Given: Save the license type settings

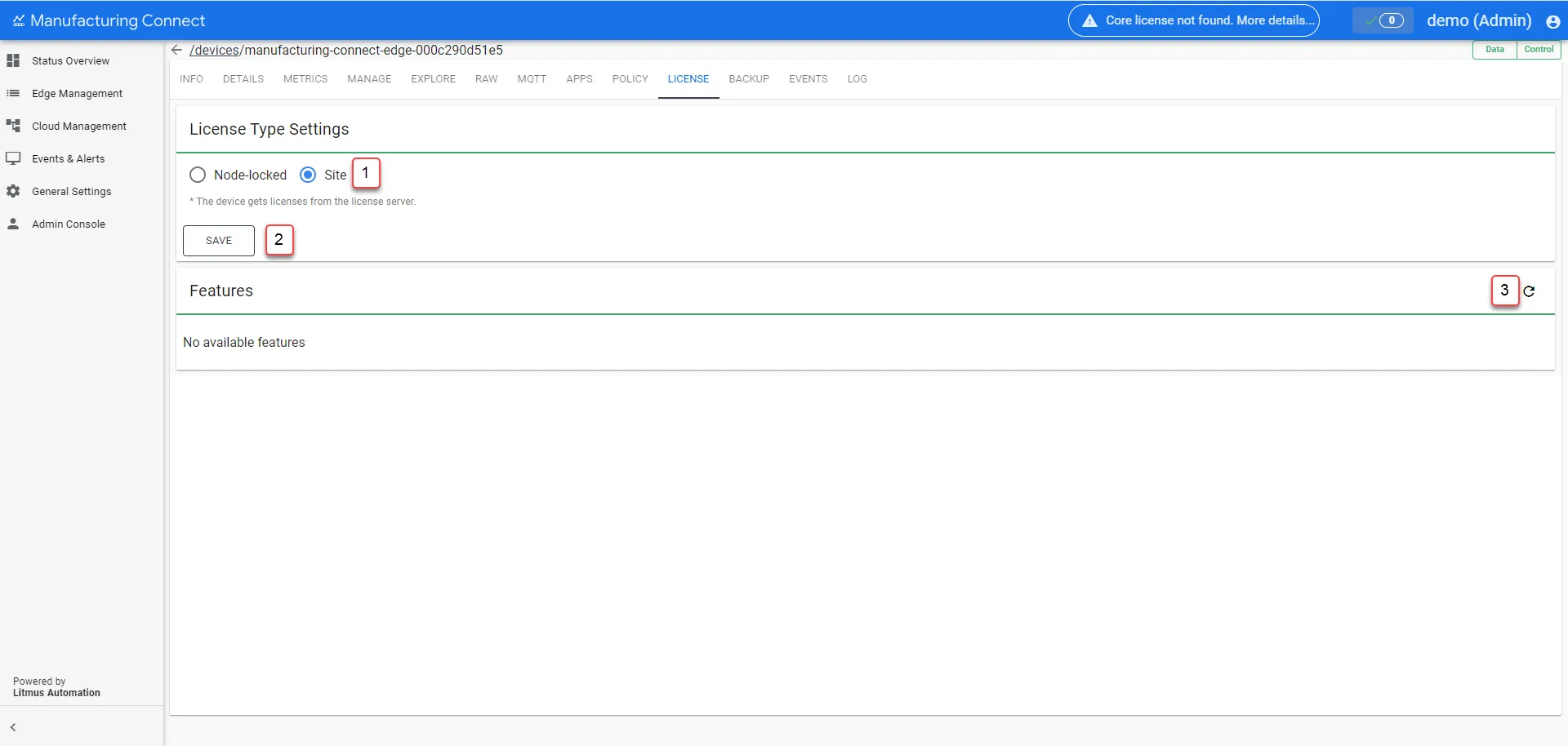Looking at the screenshot, I should 219,241.
